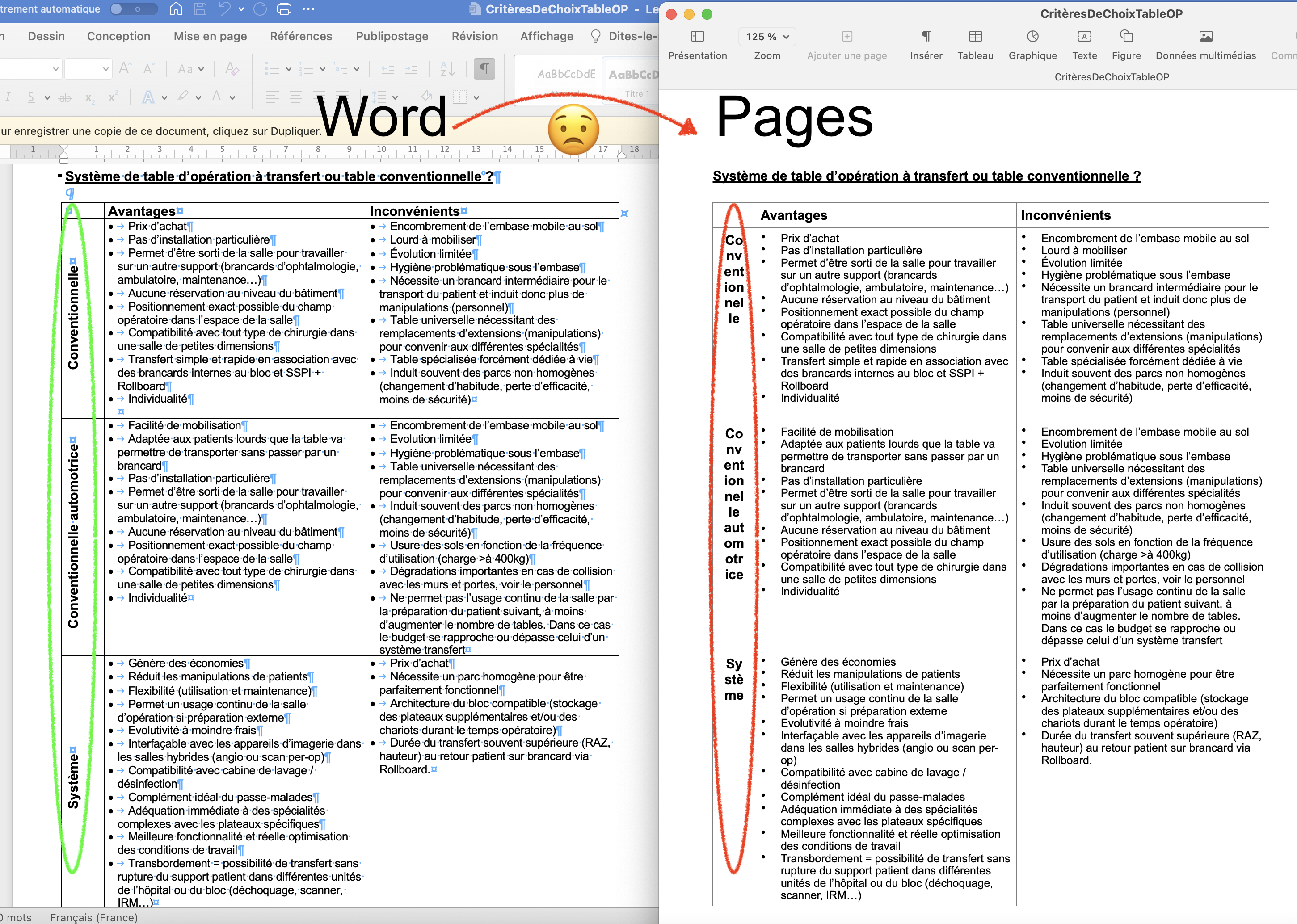
Task: Click the Insérer pilcrow icon in Pages
Action: [x=926, y=37]
